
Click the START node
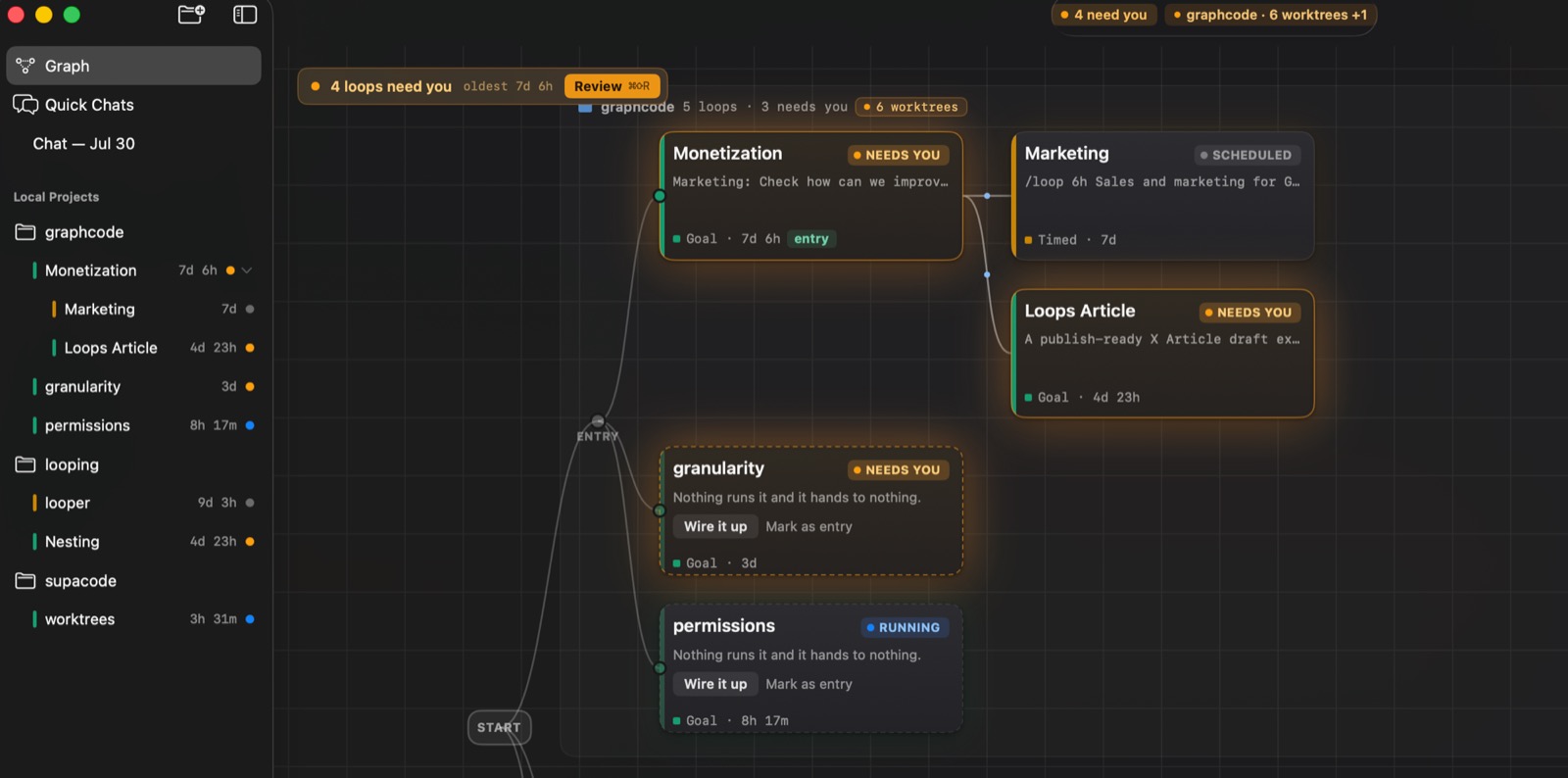click(x=499, y=727)
